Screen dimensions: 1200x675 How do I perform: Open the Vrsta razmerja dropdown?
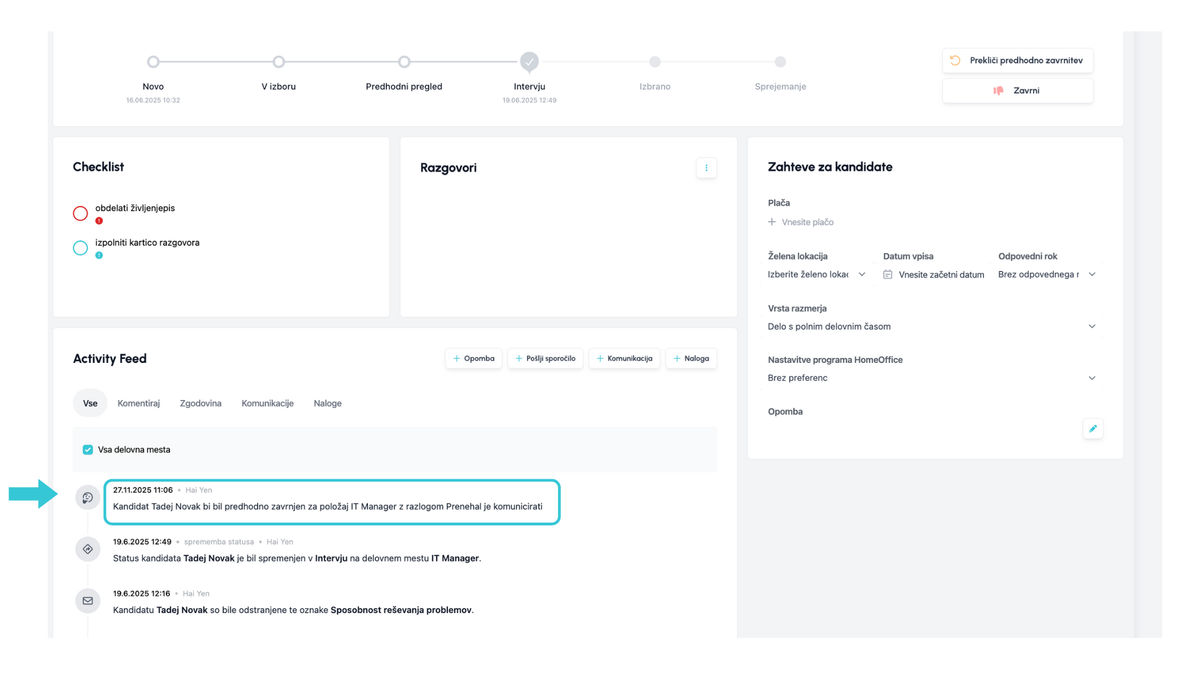[x=932, y=326]
